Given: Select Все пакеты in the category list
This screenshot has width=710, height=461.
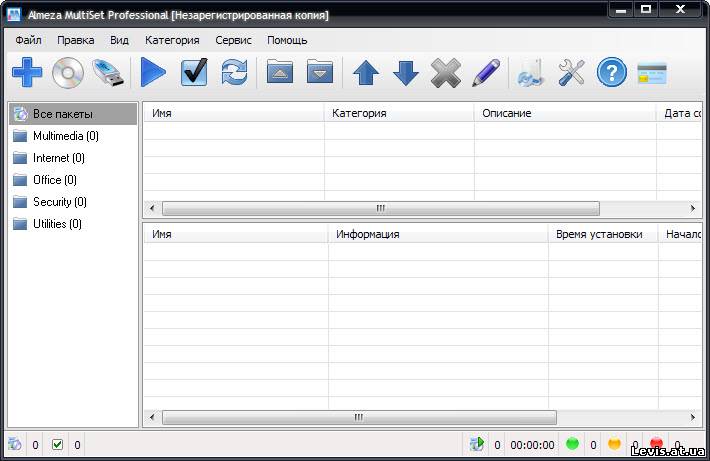Looking at the screenshot, I should (73, 114).
